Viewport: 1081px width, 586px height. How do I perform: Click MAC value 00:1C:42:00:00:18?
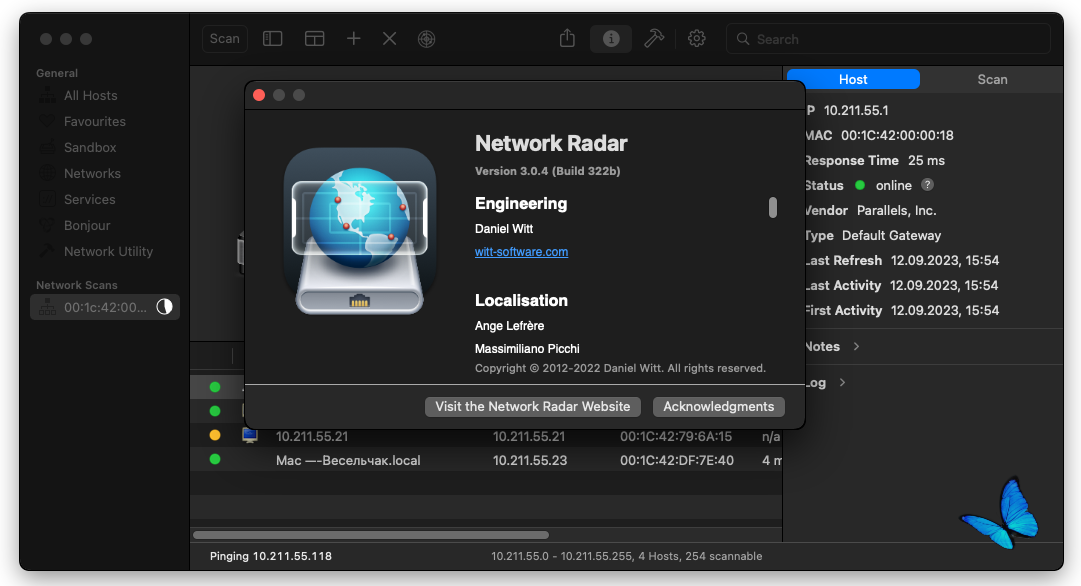pyautogui.click(x=897, y=136)
